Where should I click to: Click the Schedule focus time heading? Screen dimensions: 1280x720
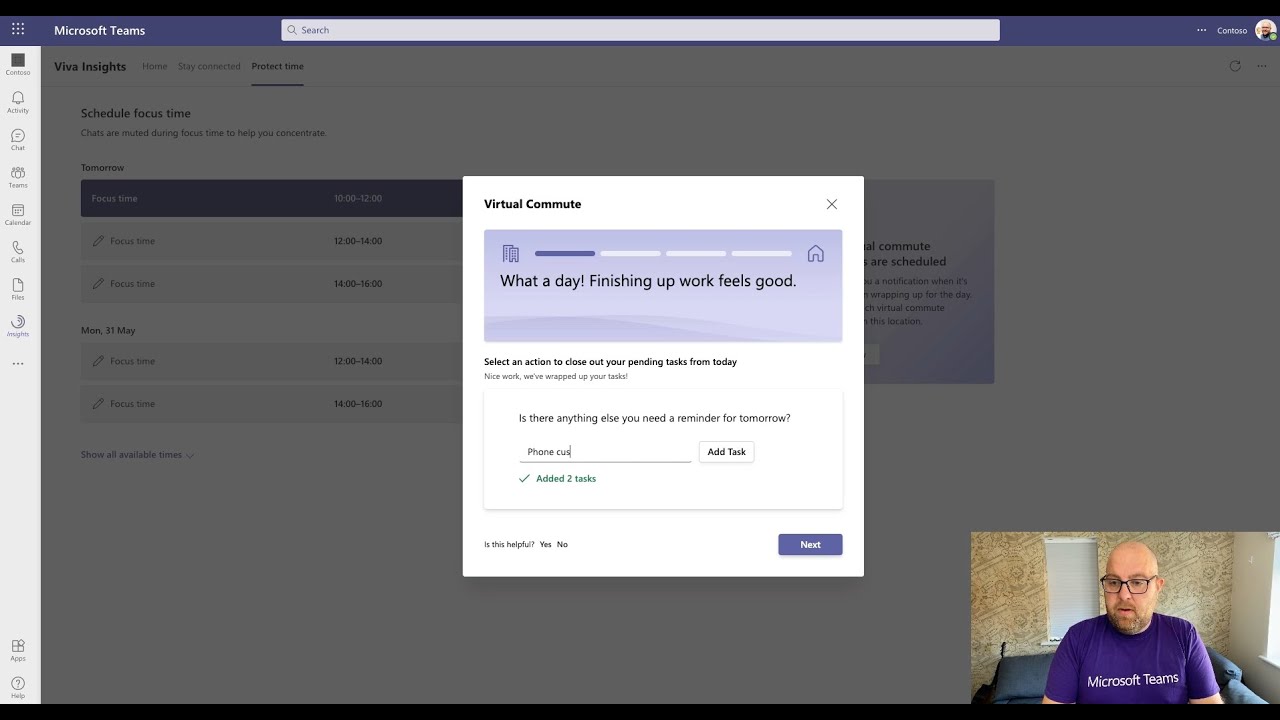tap(136, 114)
